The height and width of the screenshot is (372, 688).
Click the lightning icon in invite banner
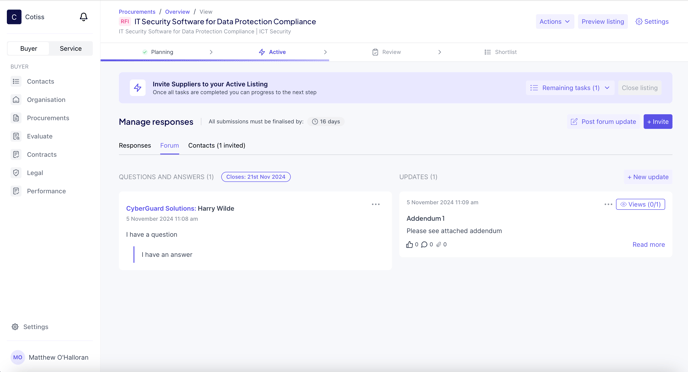coord(138,88)
